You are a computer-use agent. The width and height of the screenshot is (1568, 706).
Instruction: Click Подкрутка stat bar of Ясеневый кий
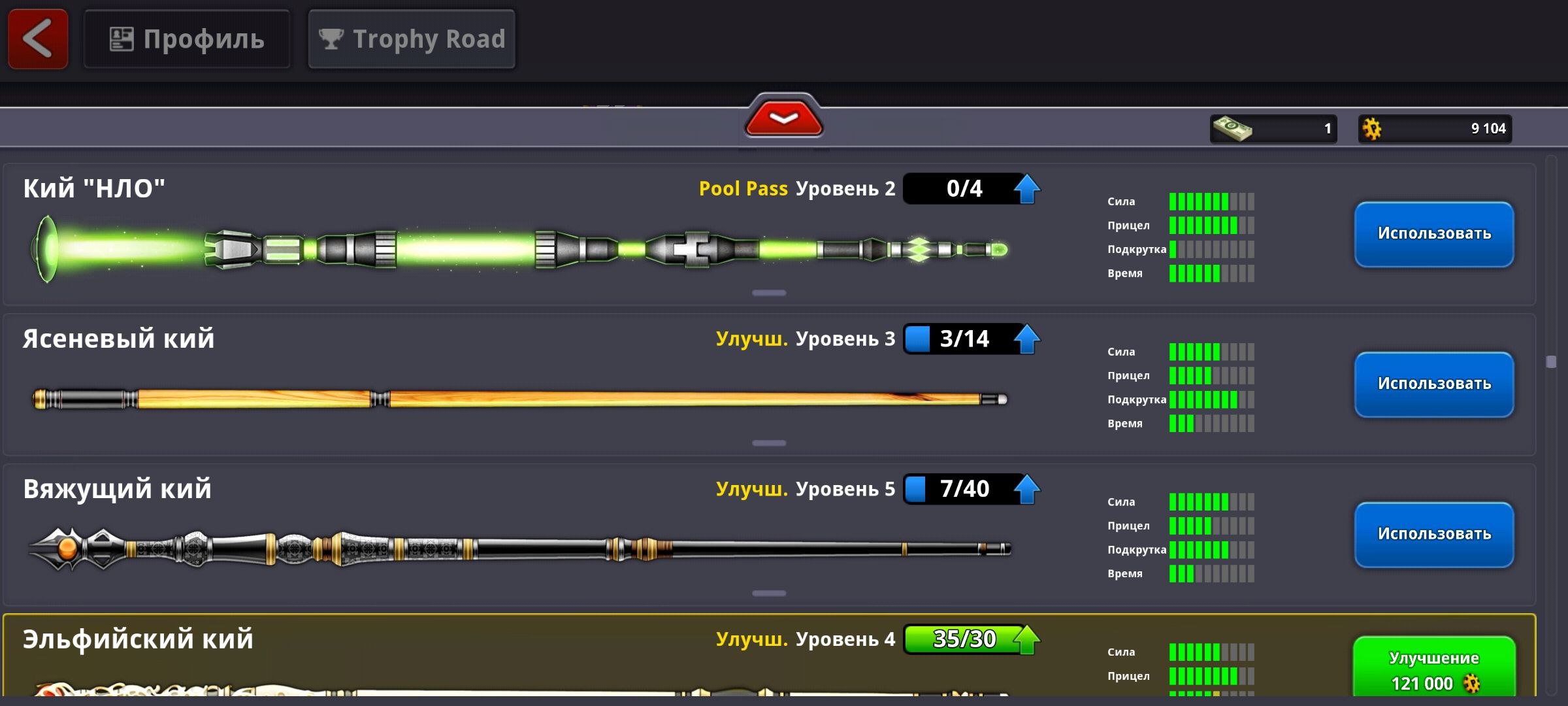(1211, 399)
